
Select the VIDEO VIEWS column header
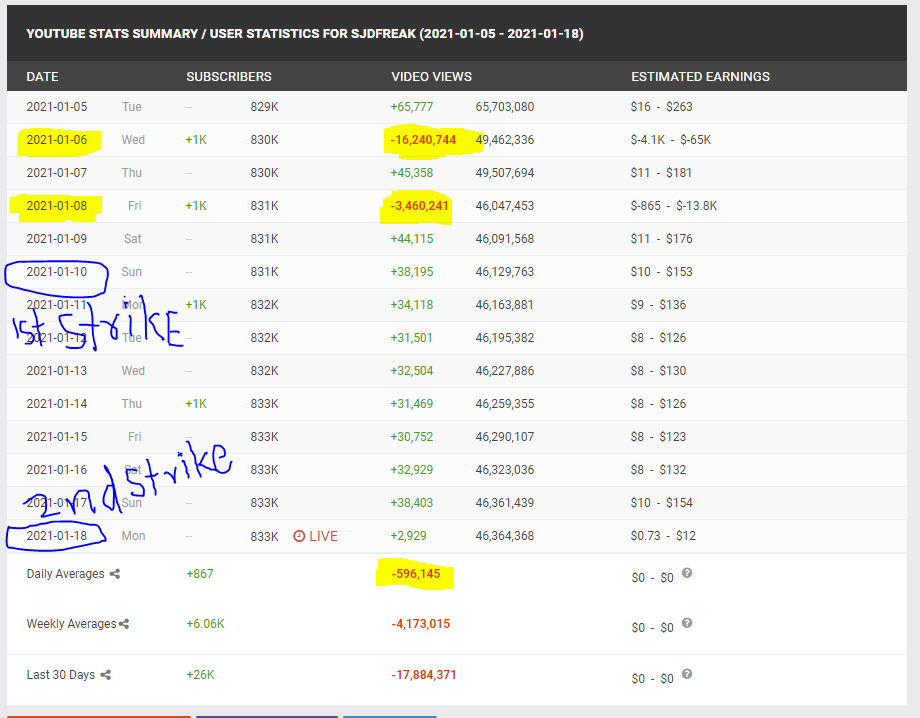coord(431,77)
